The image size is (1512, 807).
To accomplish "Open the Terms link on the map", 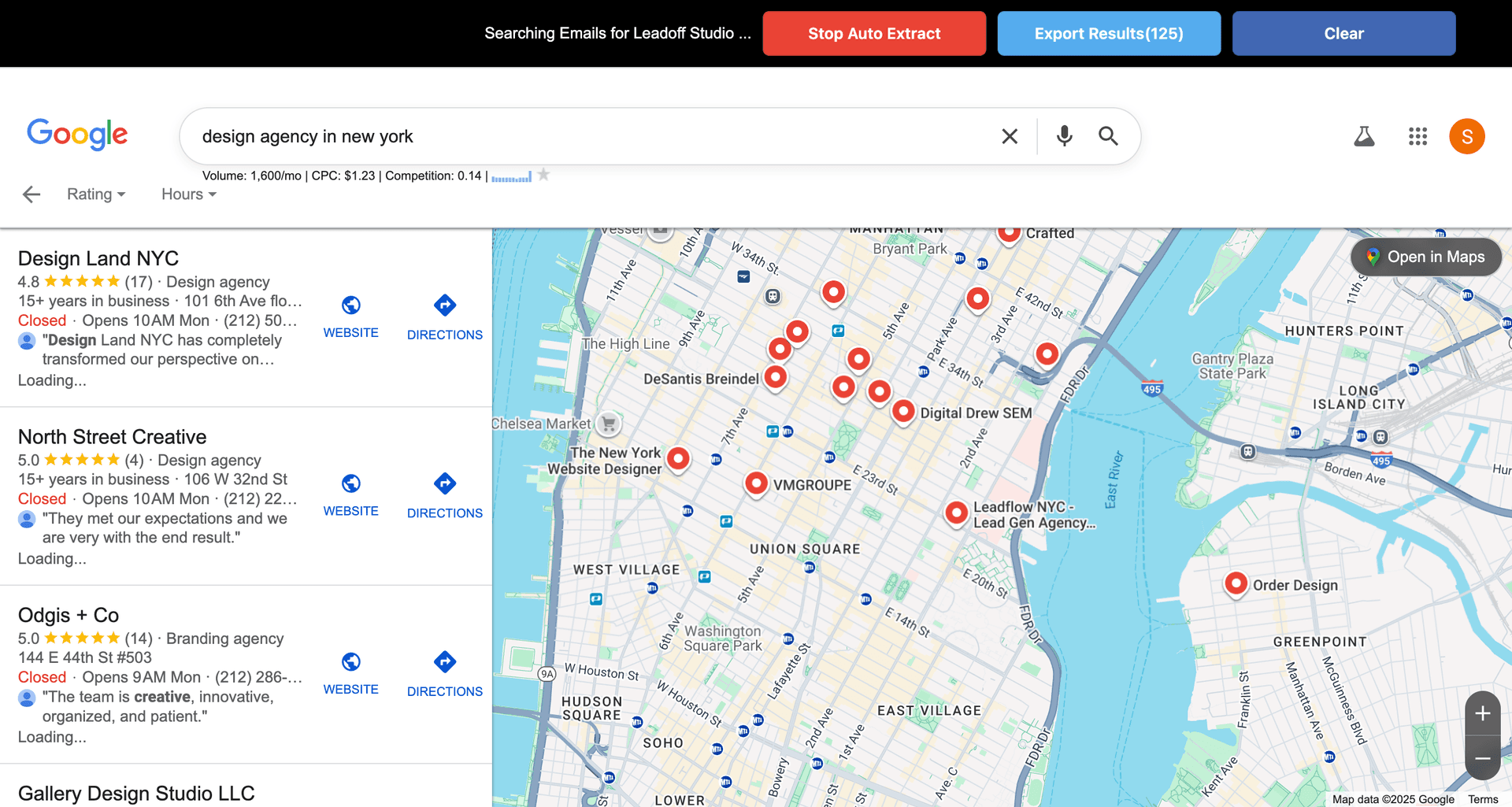I will coord(1484,798).
